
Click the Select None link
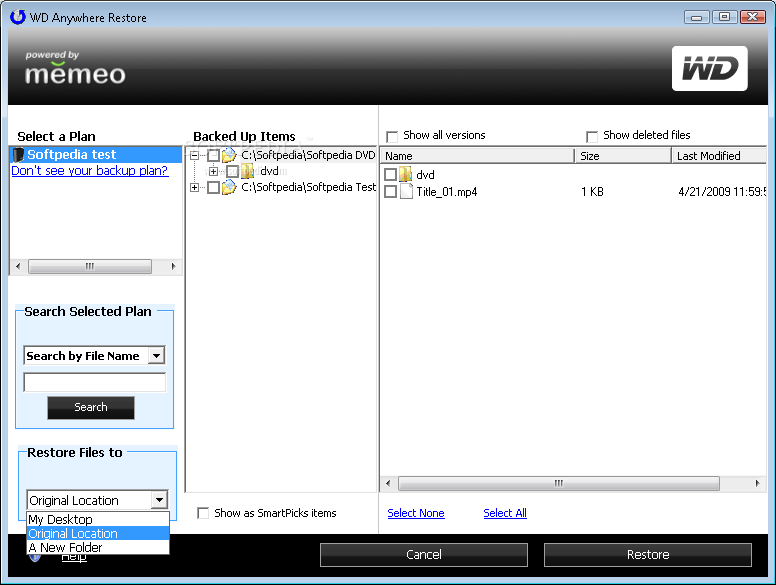tap(416, 513)
